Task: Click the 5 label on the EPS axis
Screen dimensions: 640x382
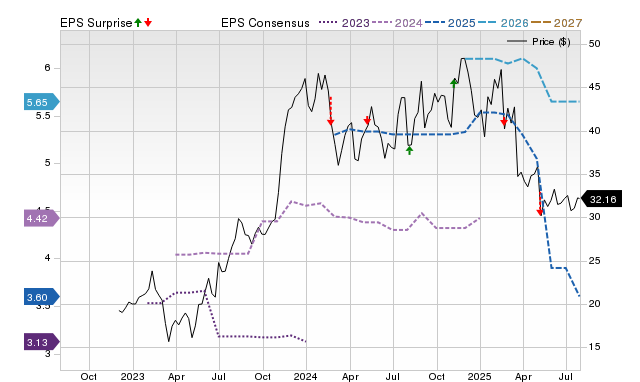Action: click(48, 163)
